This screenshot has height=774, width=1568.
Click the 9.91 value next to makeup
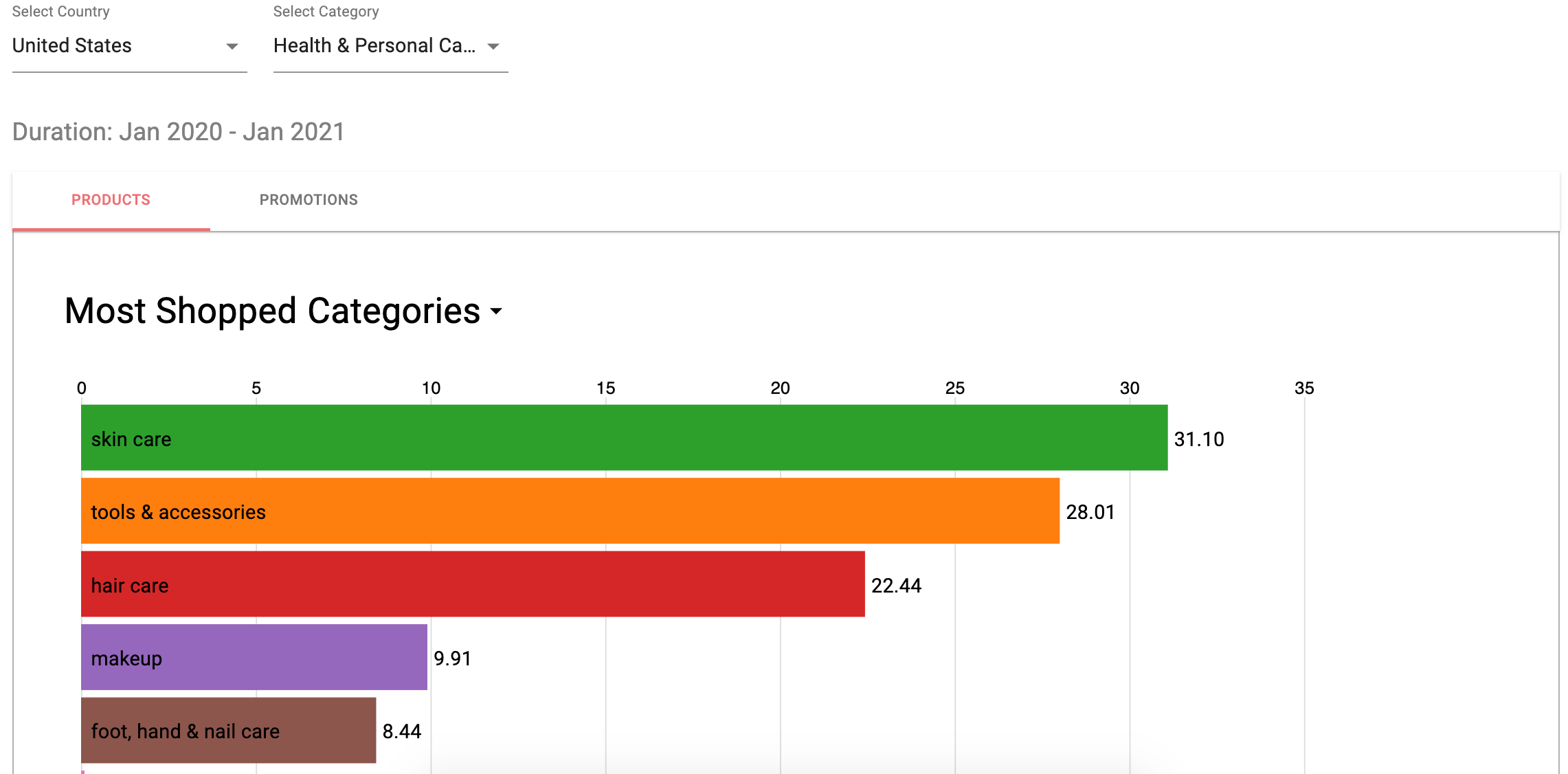click(451, 659)
